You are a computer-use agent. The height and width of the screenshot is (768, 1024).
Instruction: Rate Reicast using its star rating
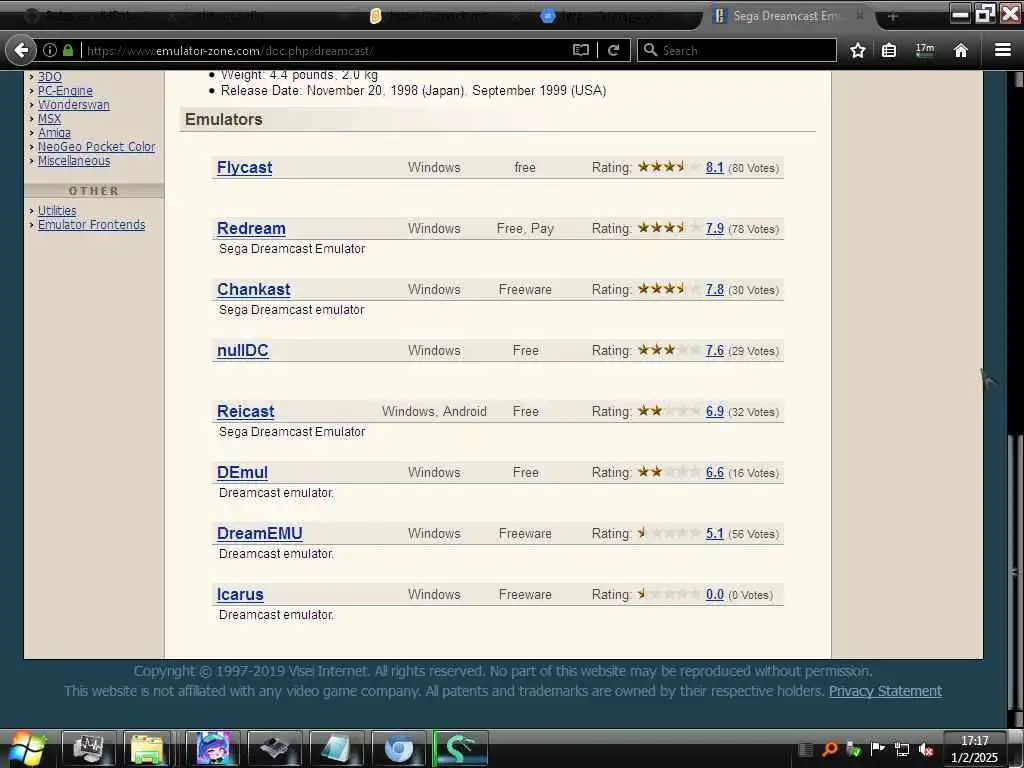669,411
